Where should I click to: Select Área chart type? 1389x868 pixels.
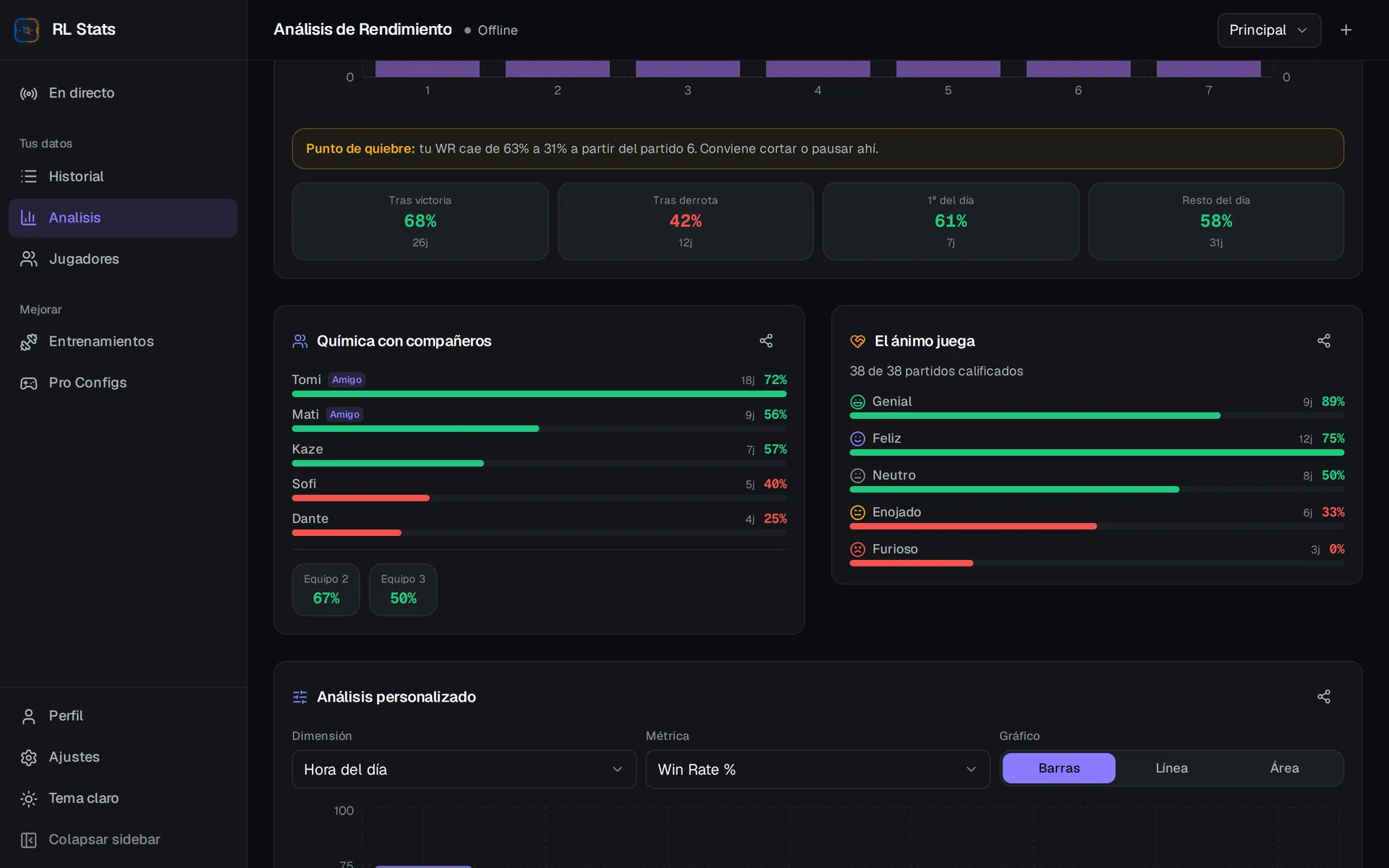point(1284,768)
